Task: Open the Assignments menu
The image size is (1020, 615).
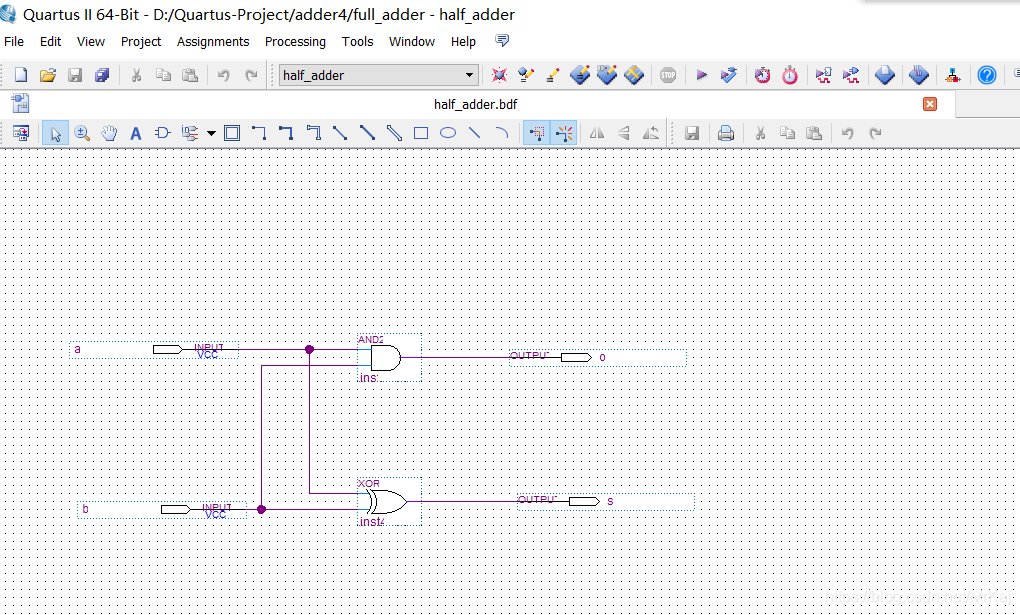Action: click(213, 42)
